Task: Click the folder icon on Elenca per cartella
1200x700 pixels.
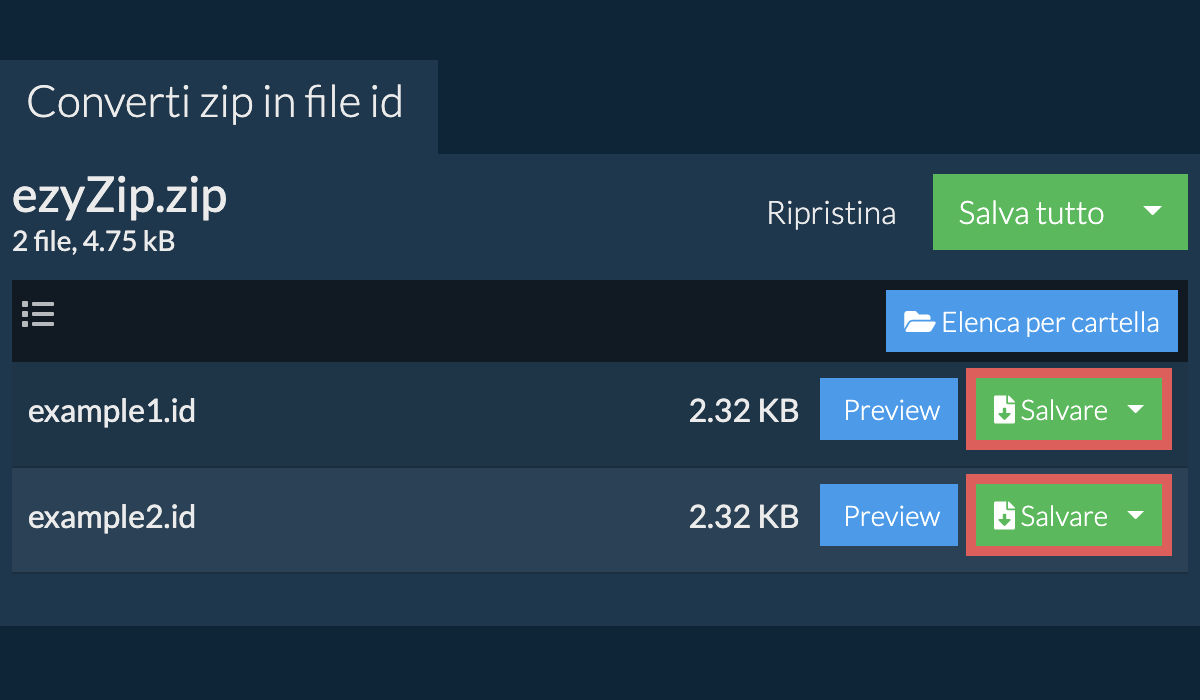Action: click(919, 322)
